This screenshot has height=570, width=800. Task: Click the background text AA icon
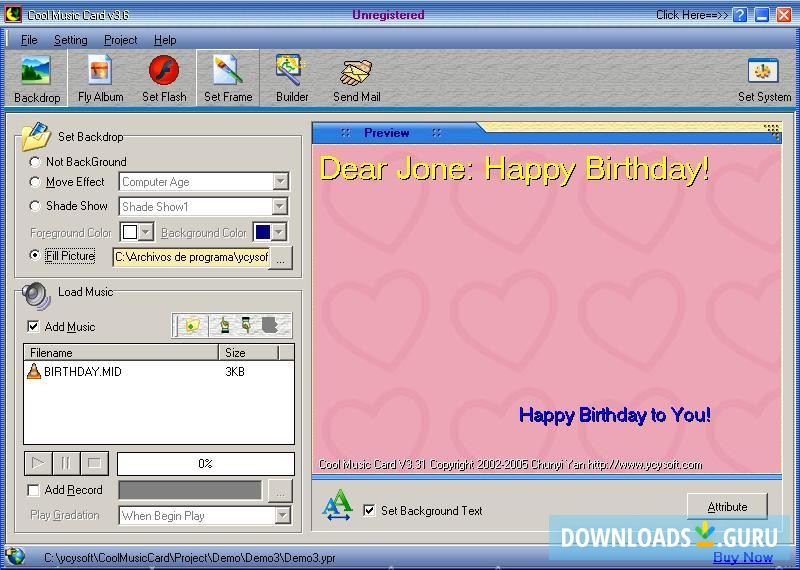[337, 505]
